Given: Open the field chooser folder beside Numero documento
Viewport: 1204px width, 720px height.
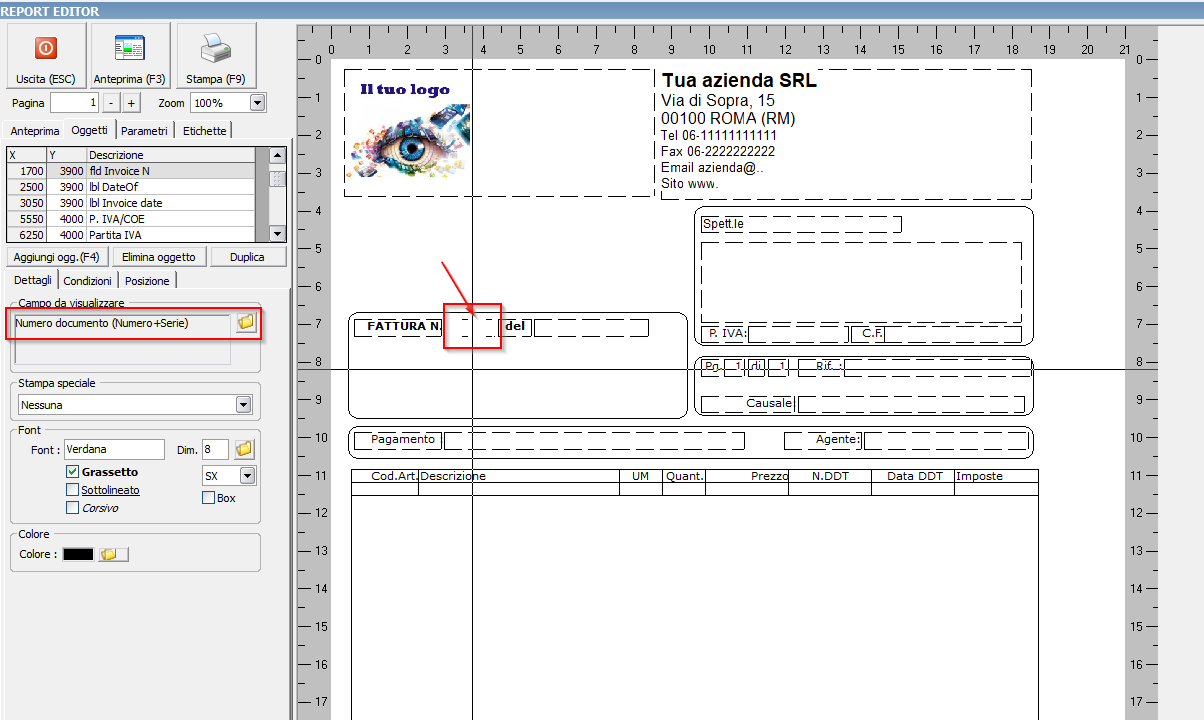Looking at the screenshot, I should [245, 323].
